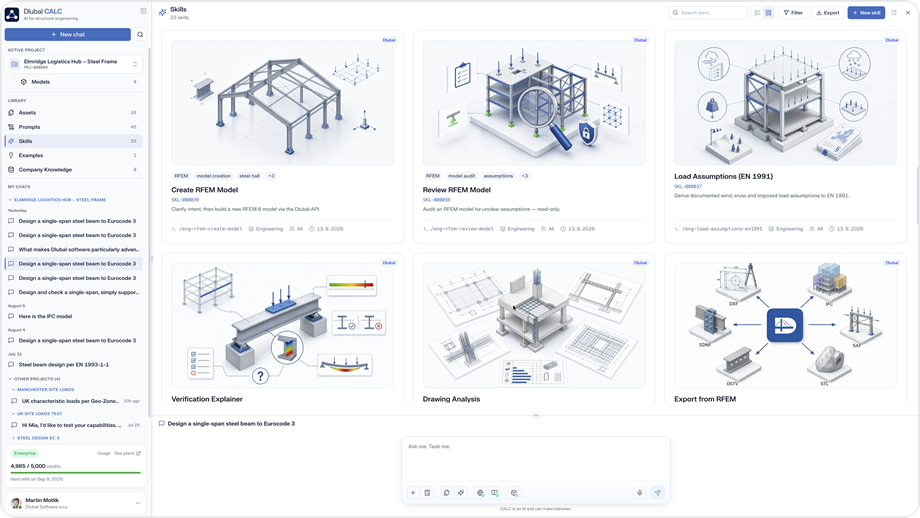
Task: Open Create RFEM Model thumbnail
Action: pyautogui.click(x=282, y=103)
